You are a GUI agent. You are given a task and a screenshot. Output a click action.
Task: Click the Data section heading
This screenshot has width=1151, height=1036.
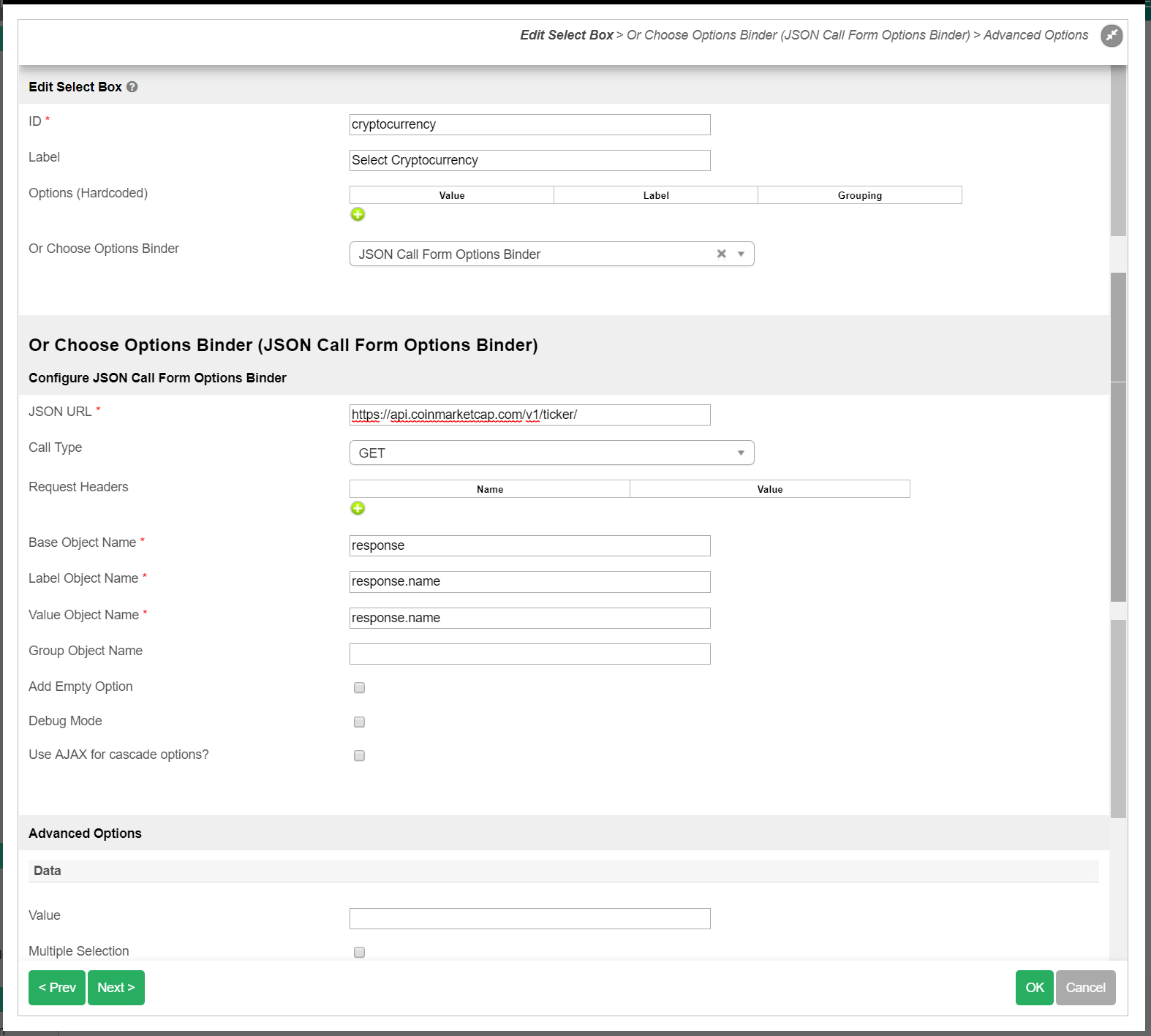click(48, 871)
